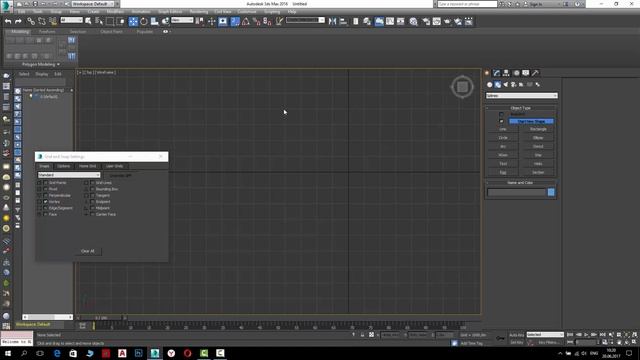Enable Face snap checkbox
Image resolution: width=640 pixels, height=360 pixels.
pos(46,214)
